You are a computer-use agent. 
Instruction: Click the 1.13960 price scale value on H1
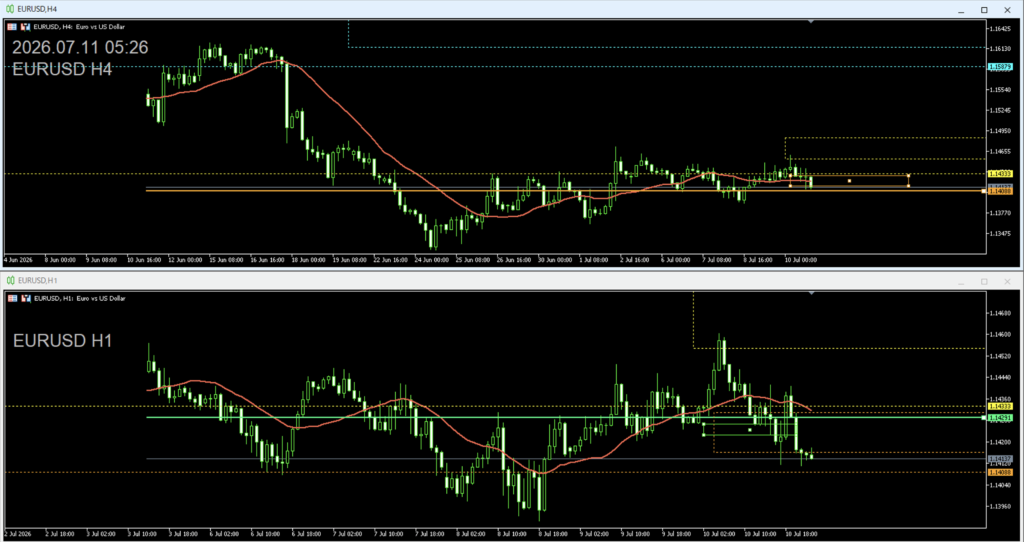click(x=1000, y=506)
